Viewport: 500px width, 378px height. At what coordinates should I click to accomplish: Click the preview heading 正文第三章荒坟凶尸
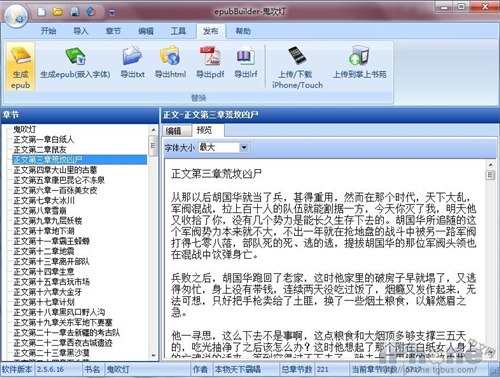[x=216, y=174]
